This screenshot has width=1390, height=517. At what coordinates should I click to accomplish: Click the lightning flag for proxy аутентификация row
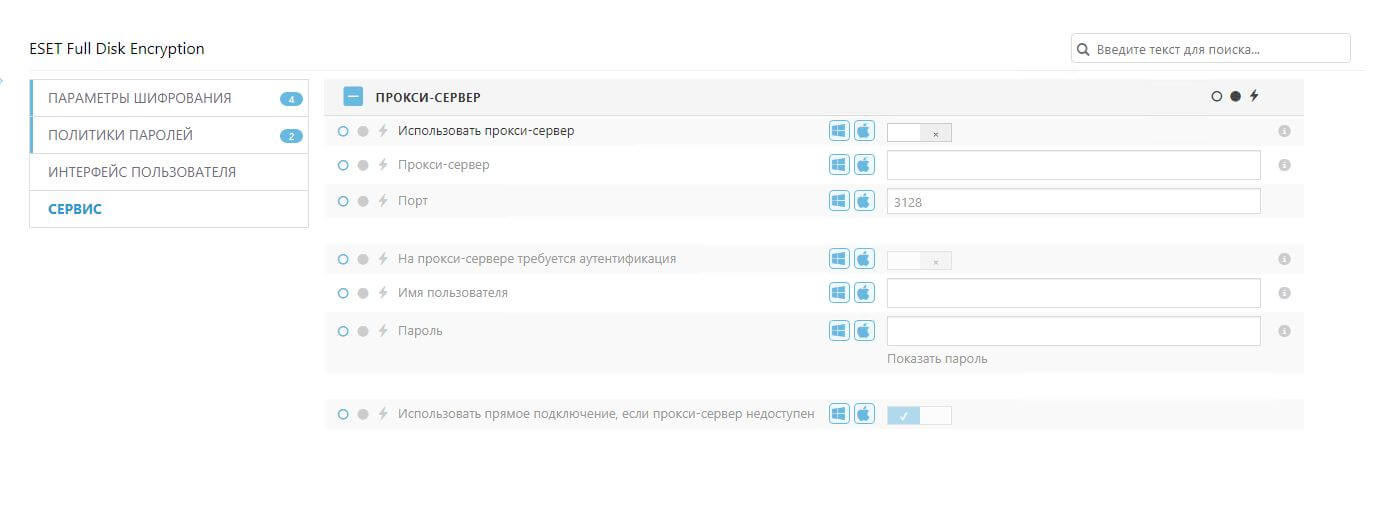[x=382, y=259]
